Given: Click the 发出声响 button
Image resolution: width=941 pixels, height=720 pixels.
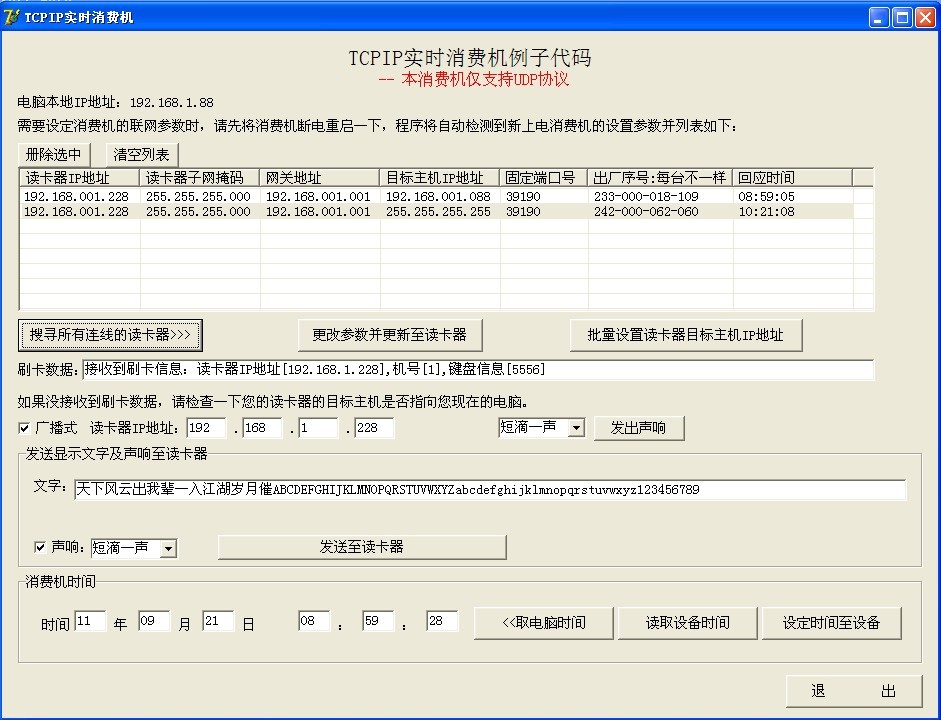Looking at the screenshot, I should pyautogui.click(x=638, y=428).
